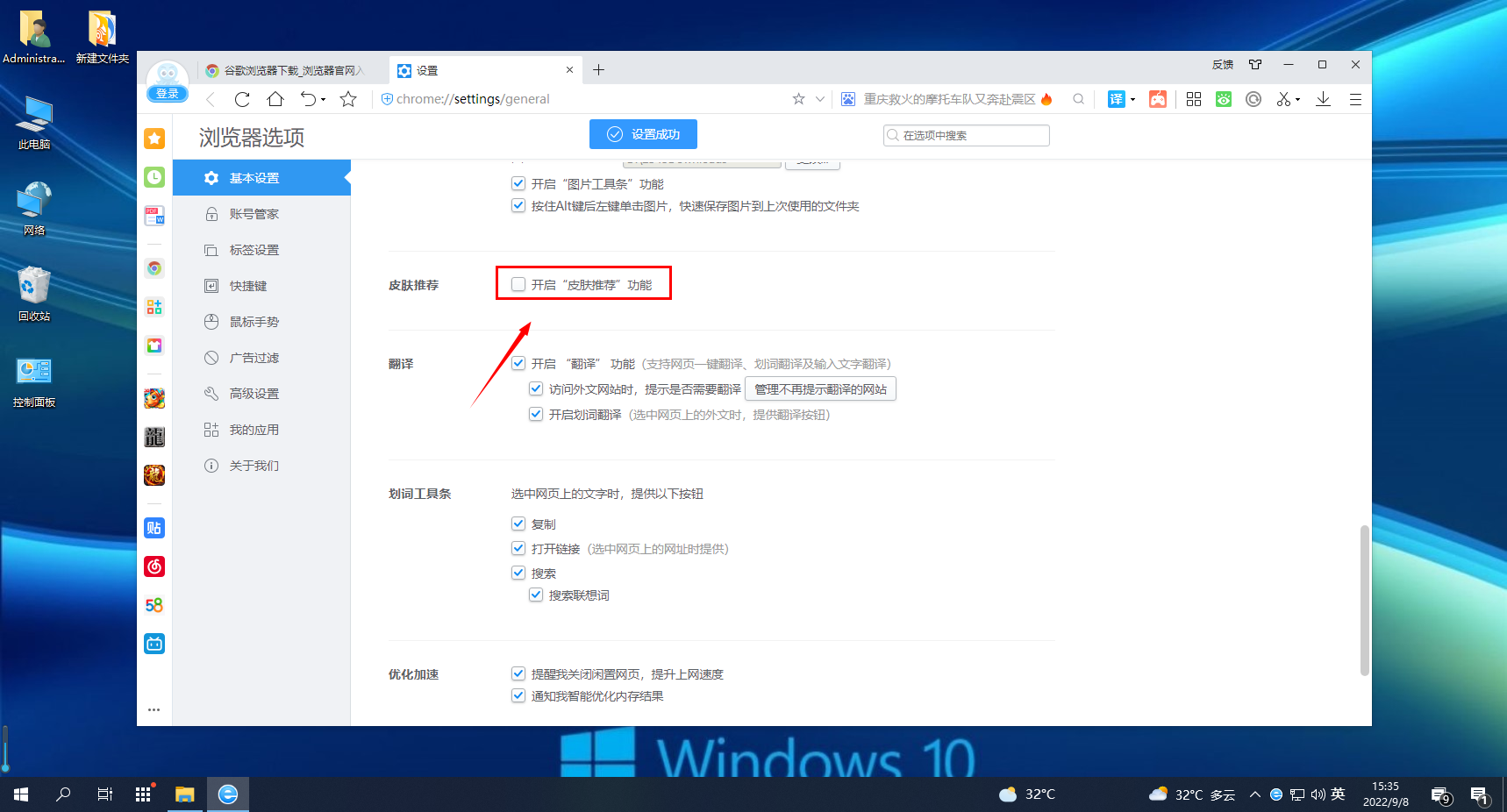This screenshot has width=1507, height=812.
Task: Go back with the left arrow
Action: 211,99
